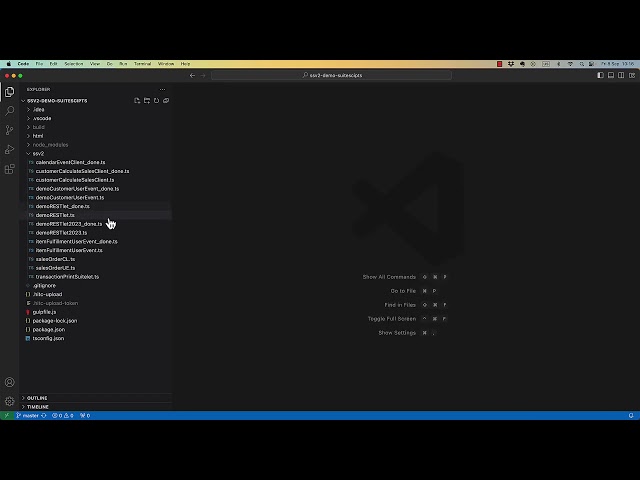Open the Selection menu
640x480 pixels.
coord(74,64)
